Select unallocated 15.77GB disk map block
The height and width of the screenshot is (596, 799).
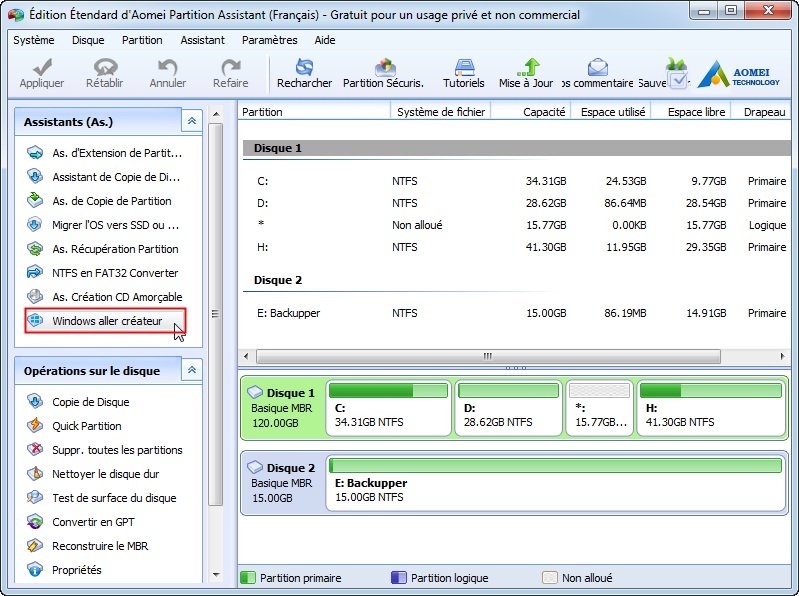(x=599, y=408)
